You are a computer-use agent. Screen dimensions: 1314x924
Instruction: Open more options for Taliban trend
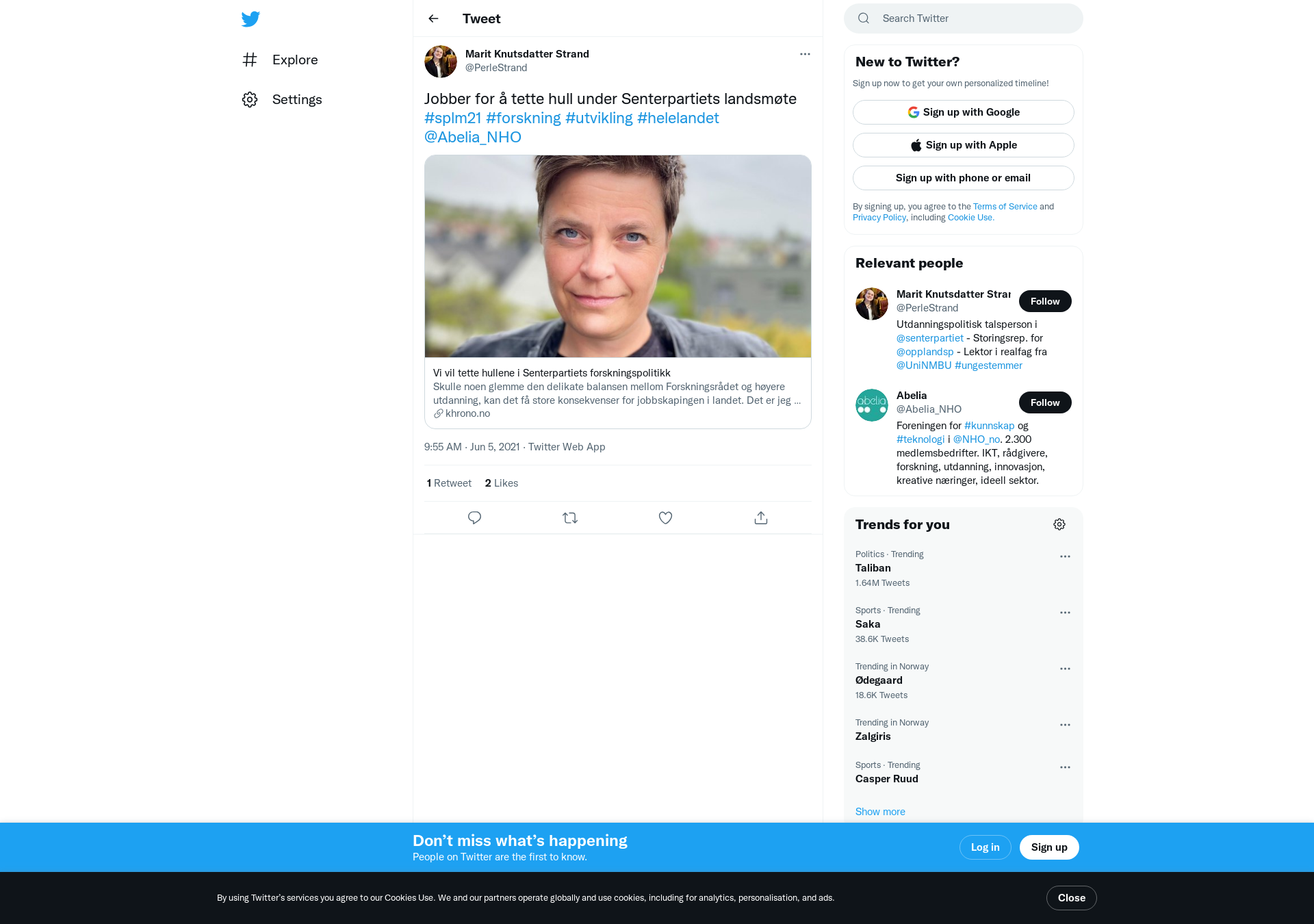1065,556
